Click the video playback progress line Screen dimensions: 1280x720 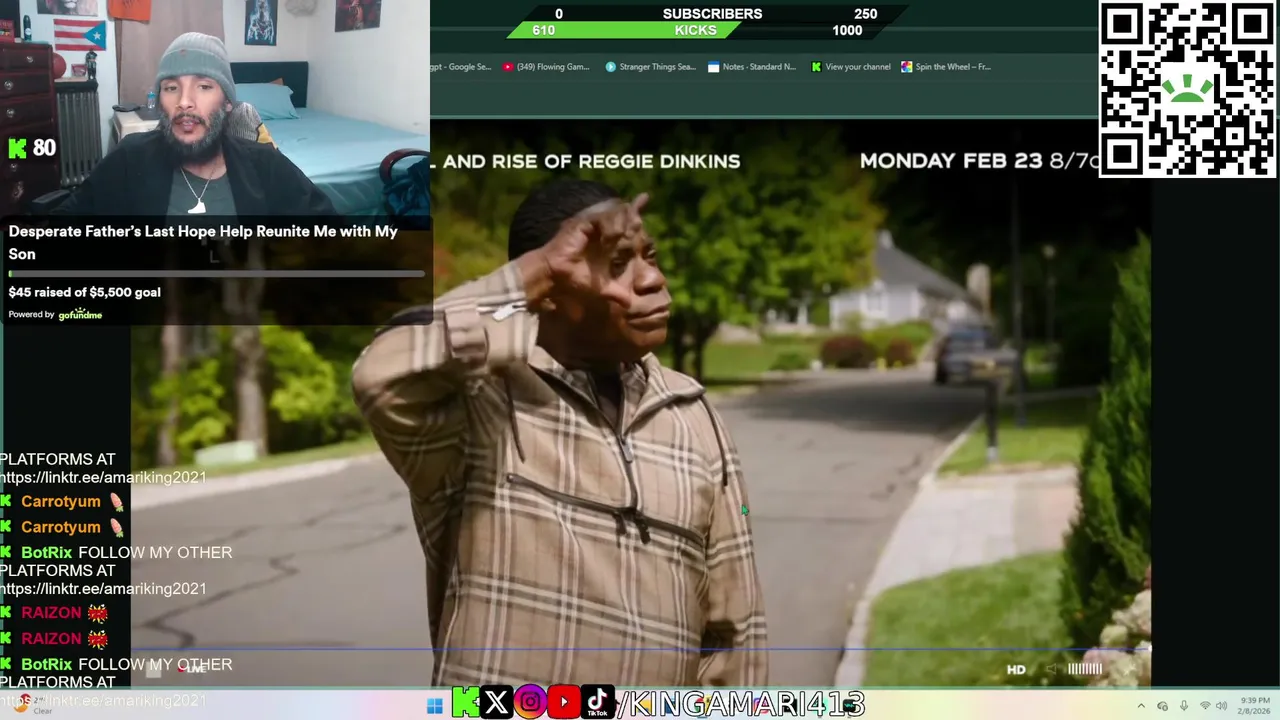[640, 650]
